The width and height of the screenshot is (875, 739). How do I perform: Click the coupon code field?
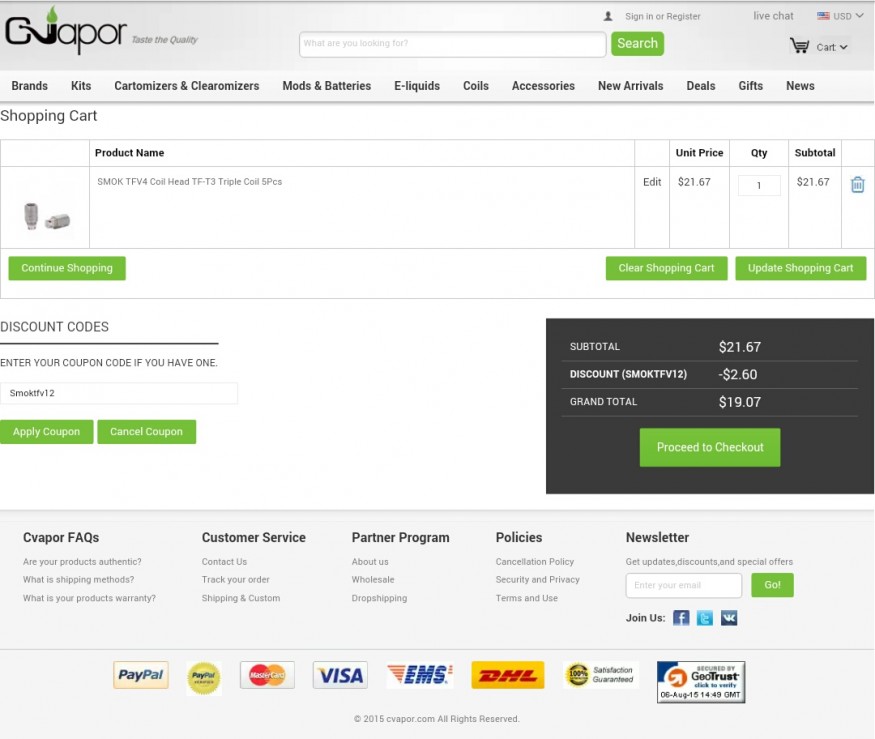(x=119, y=394)
